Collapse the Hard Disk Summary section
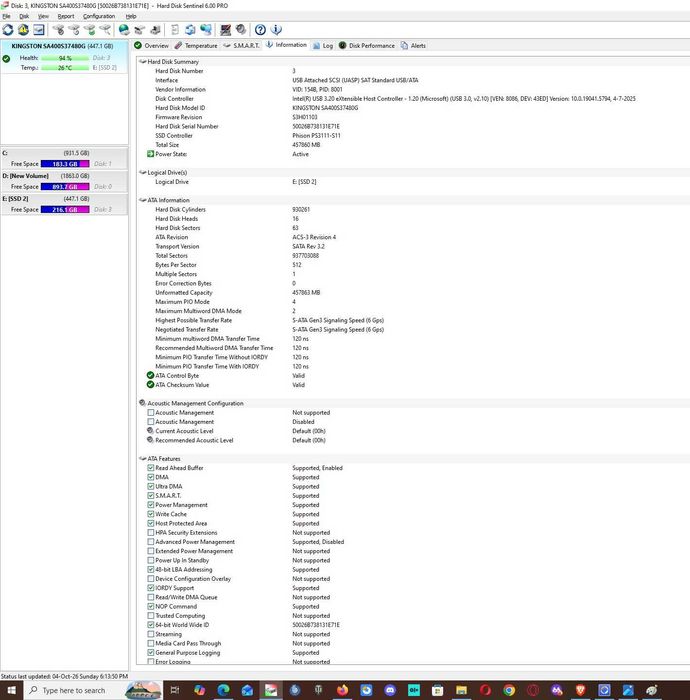 tap(143, 62)
